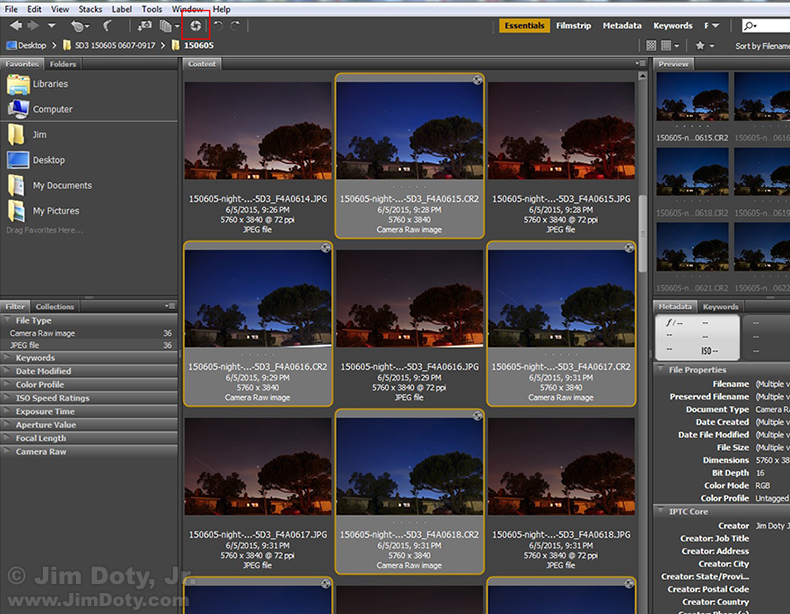Open the Content panel flyout menu

click(640, 63)
